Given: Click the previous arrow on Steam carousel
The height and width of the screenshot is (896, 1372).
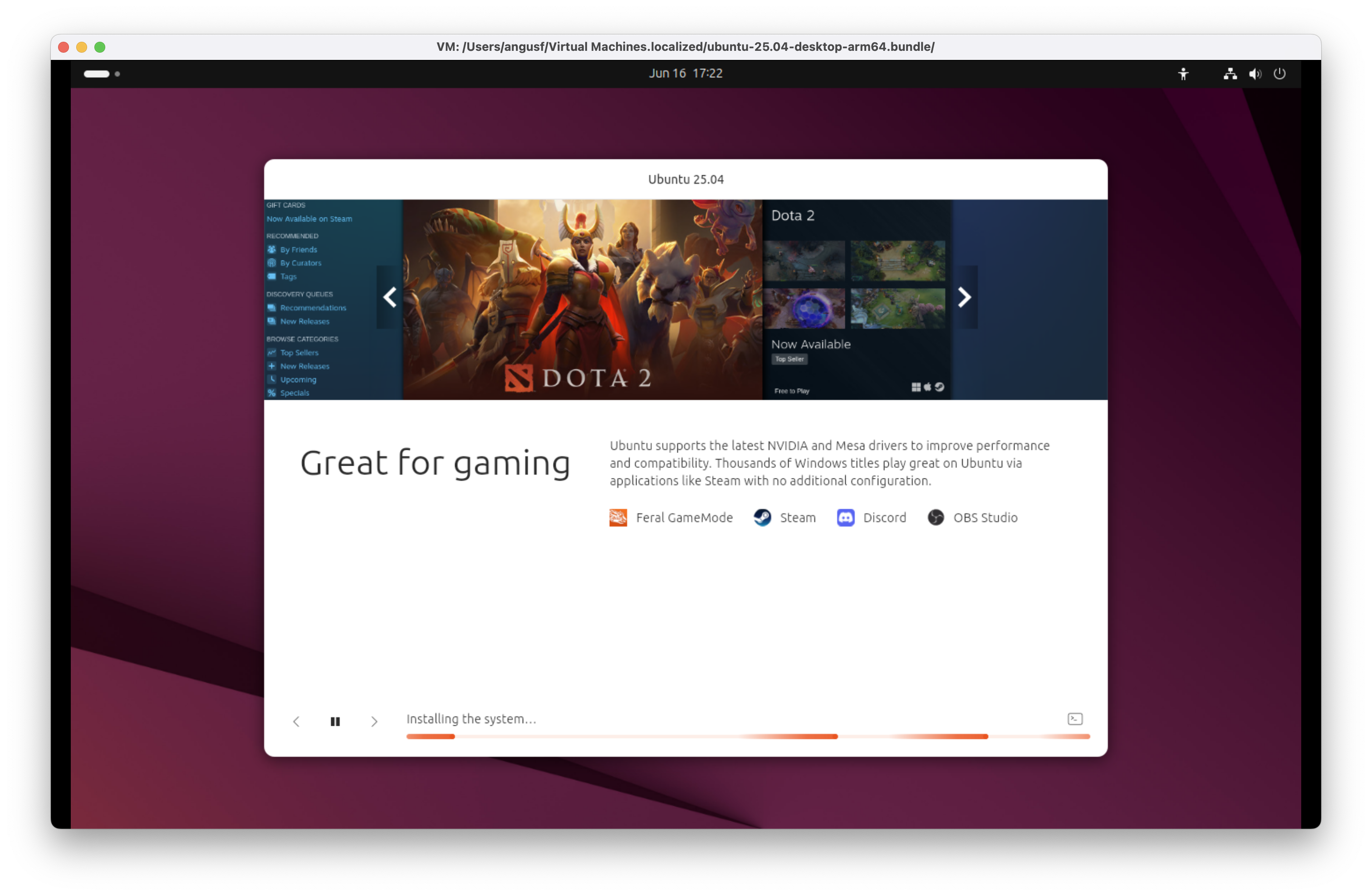Looking at the screenshot, I should [390, 296].
